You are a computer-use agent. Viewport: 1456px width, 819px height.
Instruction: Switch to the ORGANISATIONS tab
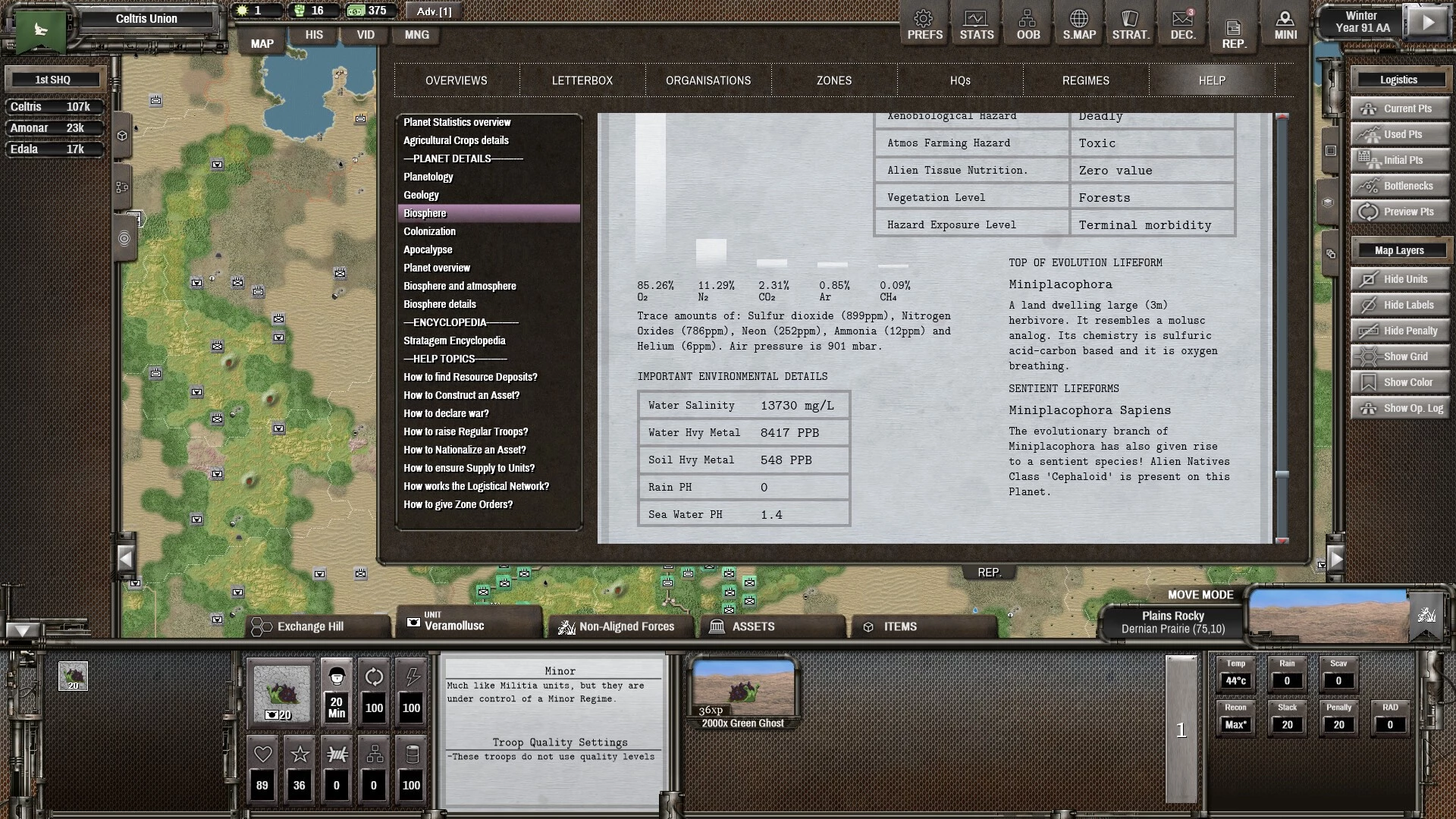708,80
